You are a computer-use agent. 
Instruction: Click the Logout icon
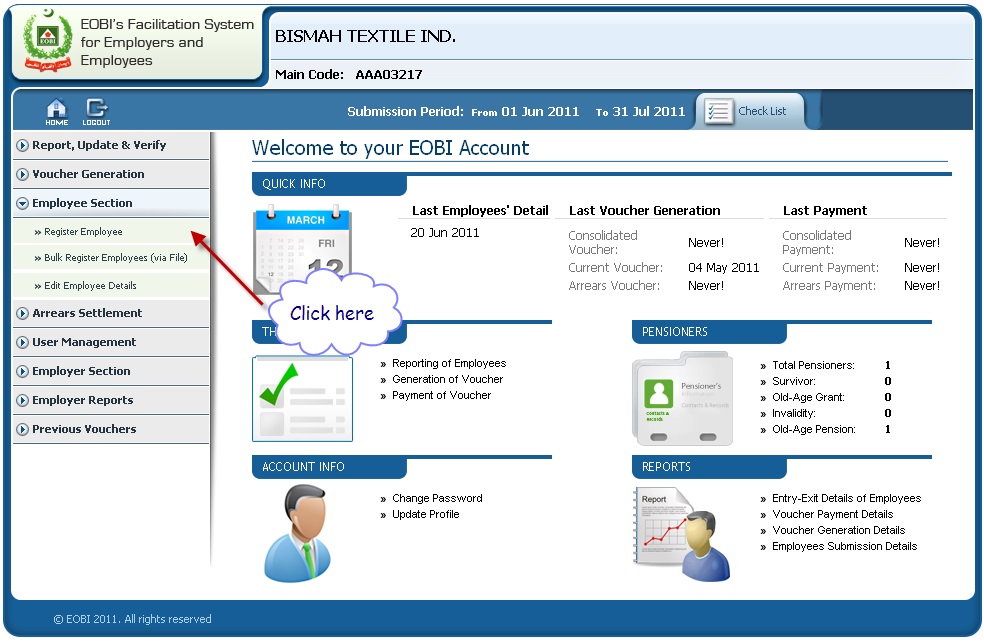pyautogui.click(x=96, y=112)
